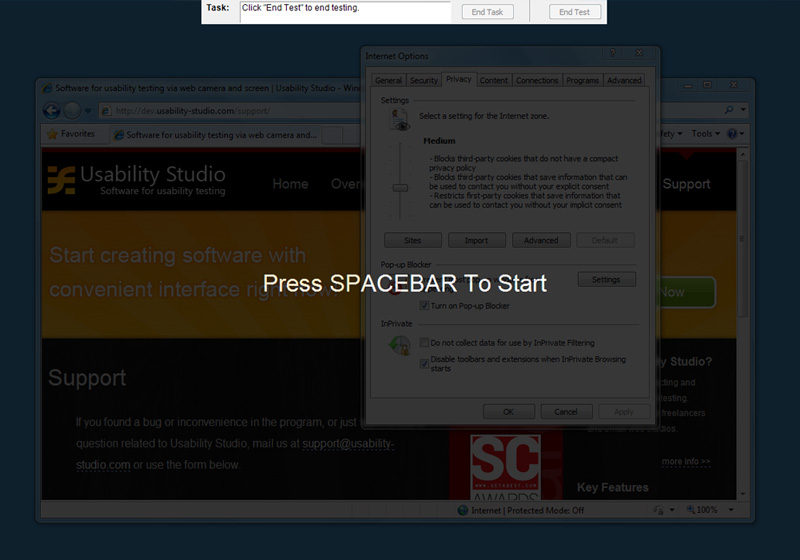Viewport: 800px width, 560px height.
Task: Open the zoom level 100% dropdown
Action: click(x=731, y=510)
